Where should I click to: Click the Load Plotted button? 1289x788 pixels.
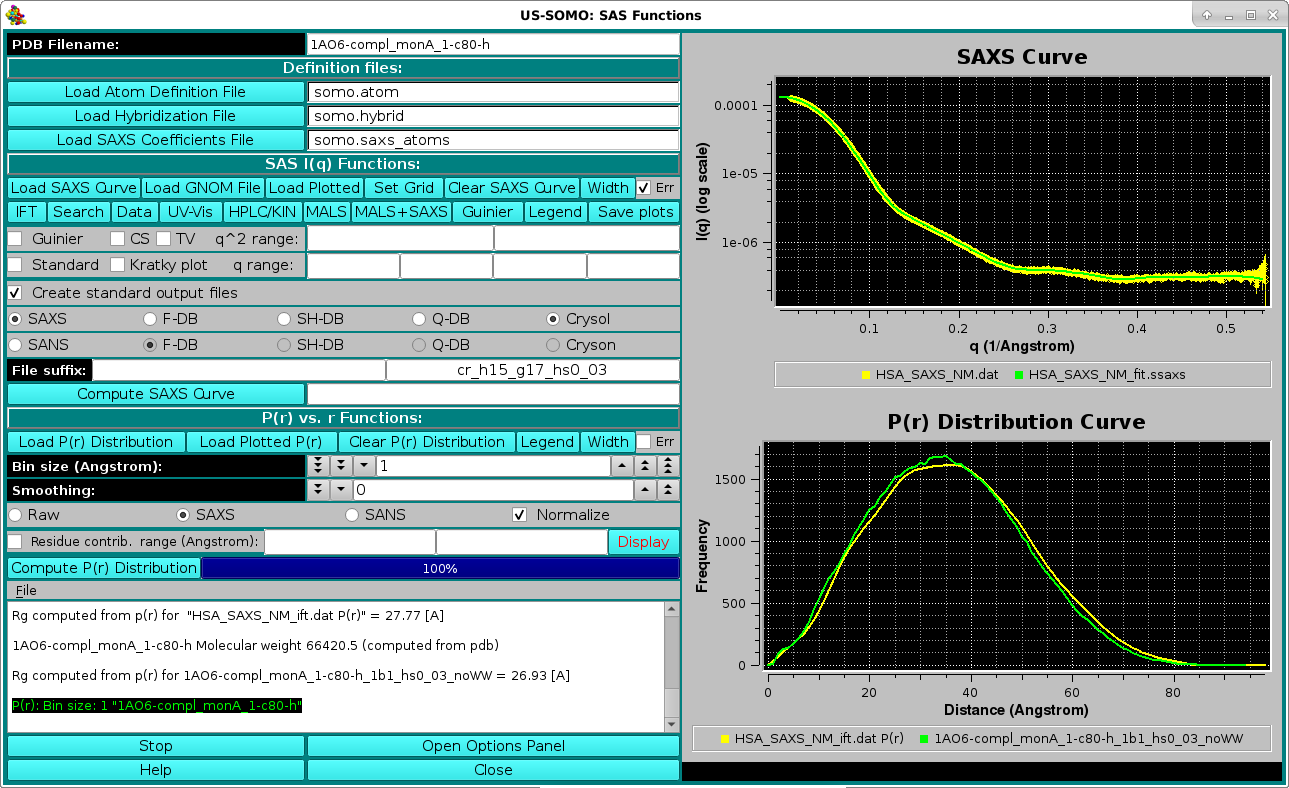(314, 188)
